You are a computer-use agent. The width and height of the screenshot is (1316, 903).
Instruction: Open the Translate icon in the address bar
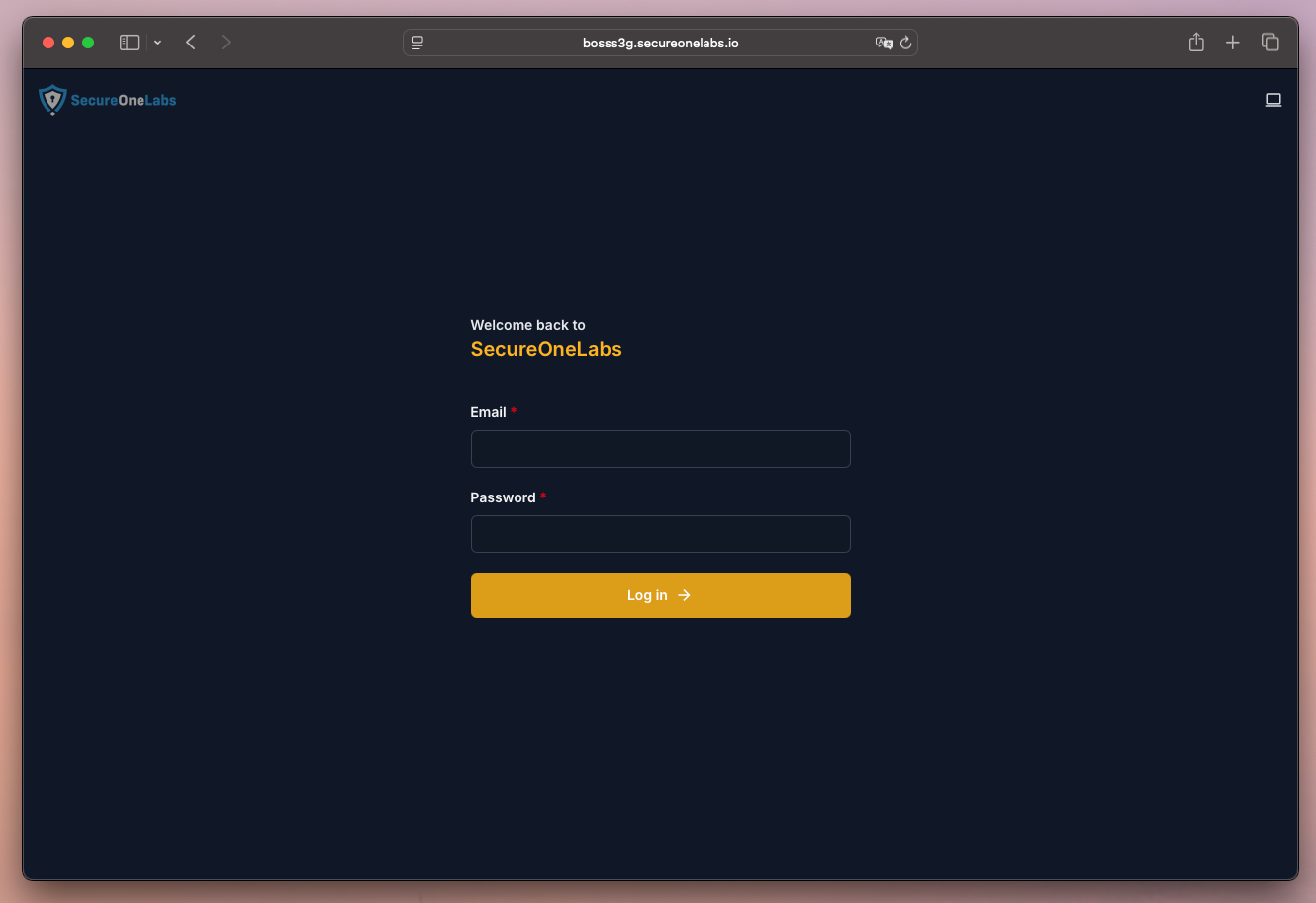(x=884, y=43)
